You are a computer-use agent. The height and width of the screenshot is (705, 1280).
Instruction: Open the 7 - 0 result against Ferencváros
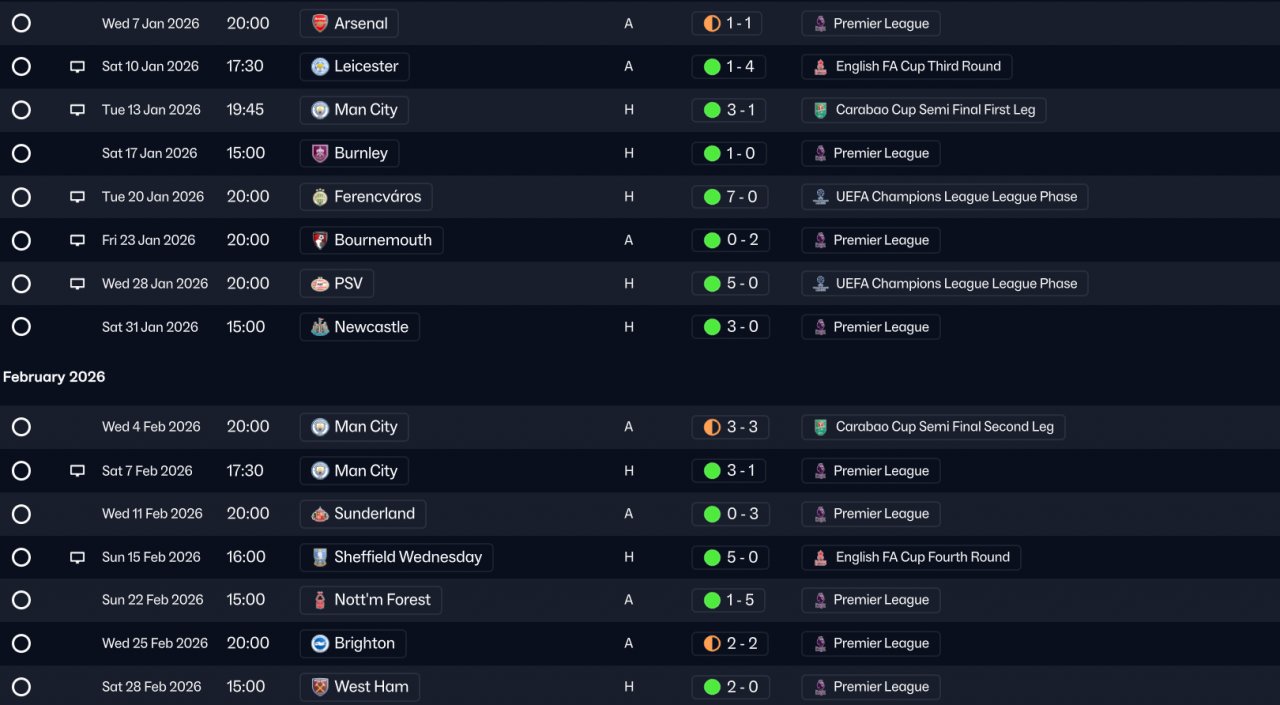pyautogui.click(x=730, y=197)
